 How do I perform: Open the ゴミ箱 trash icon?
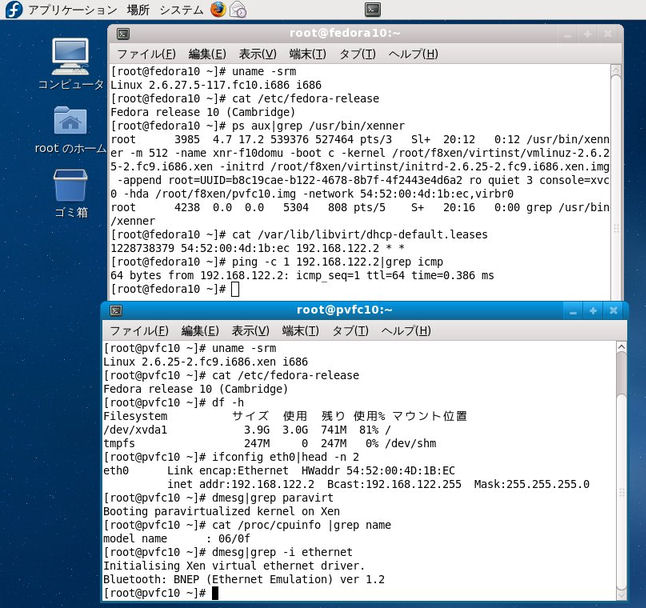tap(70, 194)
